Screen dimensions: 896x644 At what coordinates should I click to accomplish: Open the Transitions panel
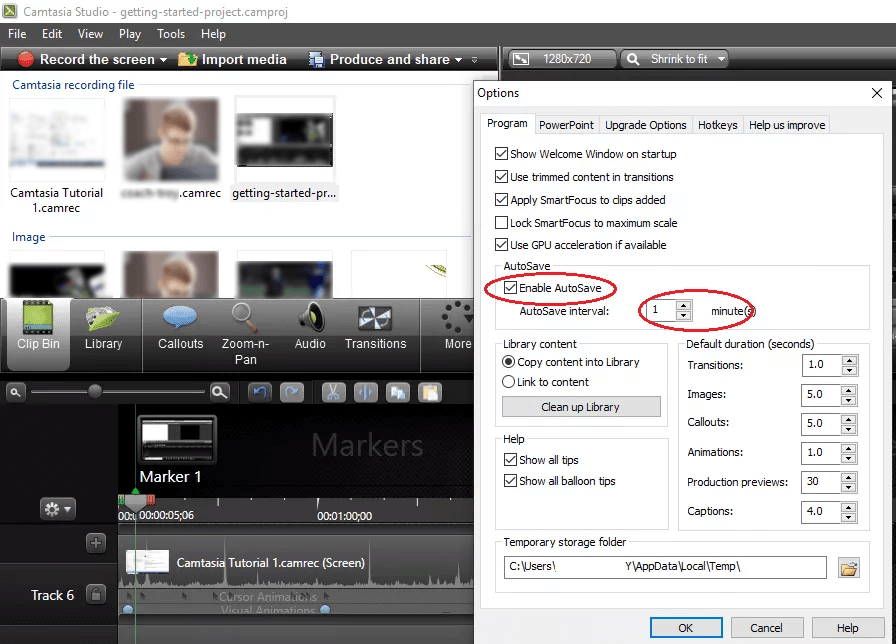[375, 328]
